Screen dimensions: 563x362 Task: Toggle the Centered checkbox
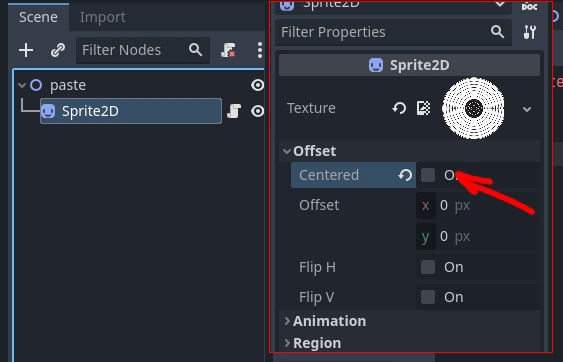(x=428, y=175)
